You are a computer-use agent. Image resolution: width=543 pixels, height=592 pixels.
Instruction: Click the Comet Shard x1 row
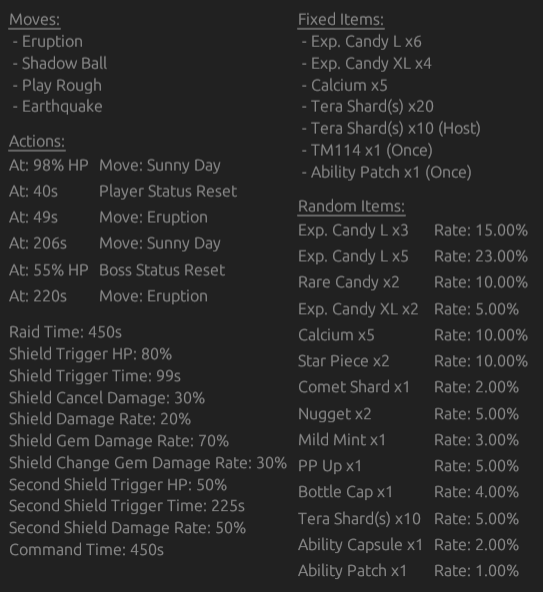click(408, 387)
